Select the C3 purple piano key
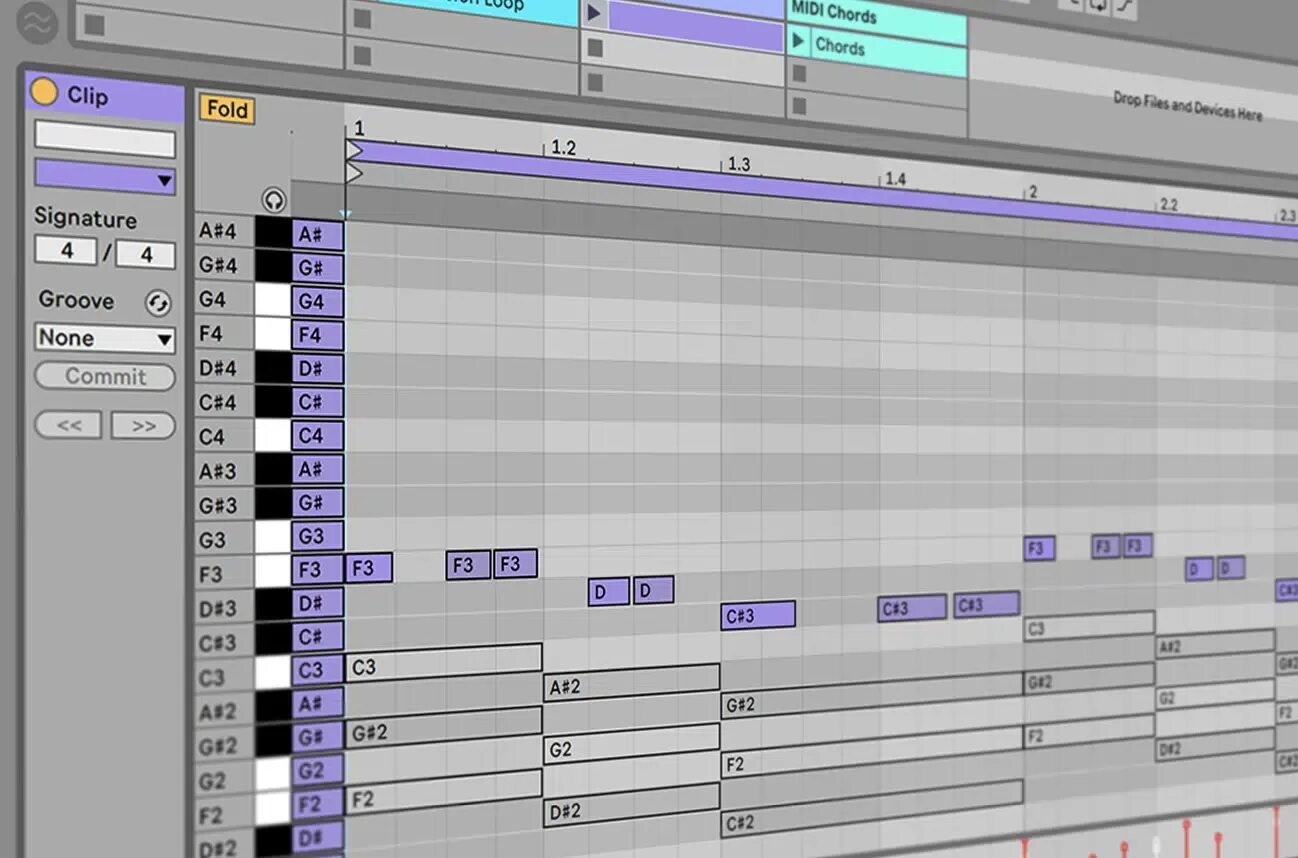The image size is (1298, 858). [x=318, y=670]
